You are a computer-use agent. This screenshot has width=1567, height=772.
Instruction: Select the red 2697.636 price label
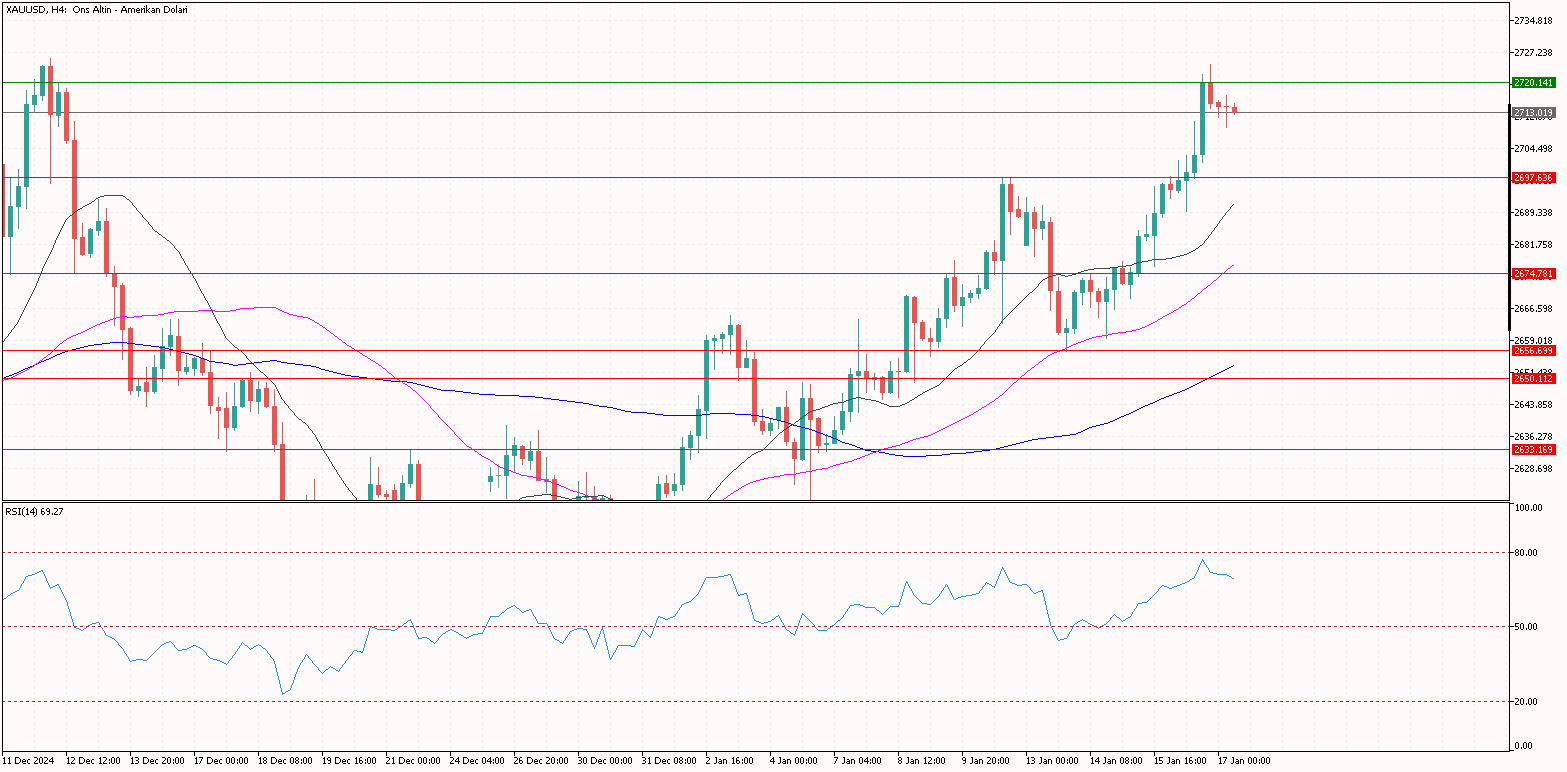(1533, 178)
